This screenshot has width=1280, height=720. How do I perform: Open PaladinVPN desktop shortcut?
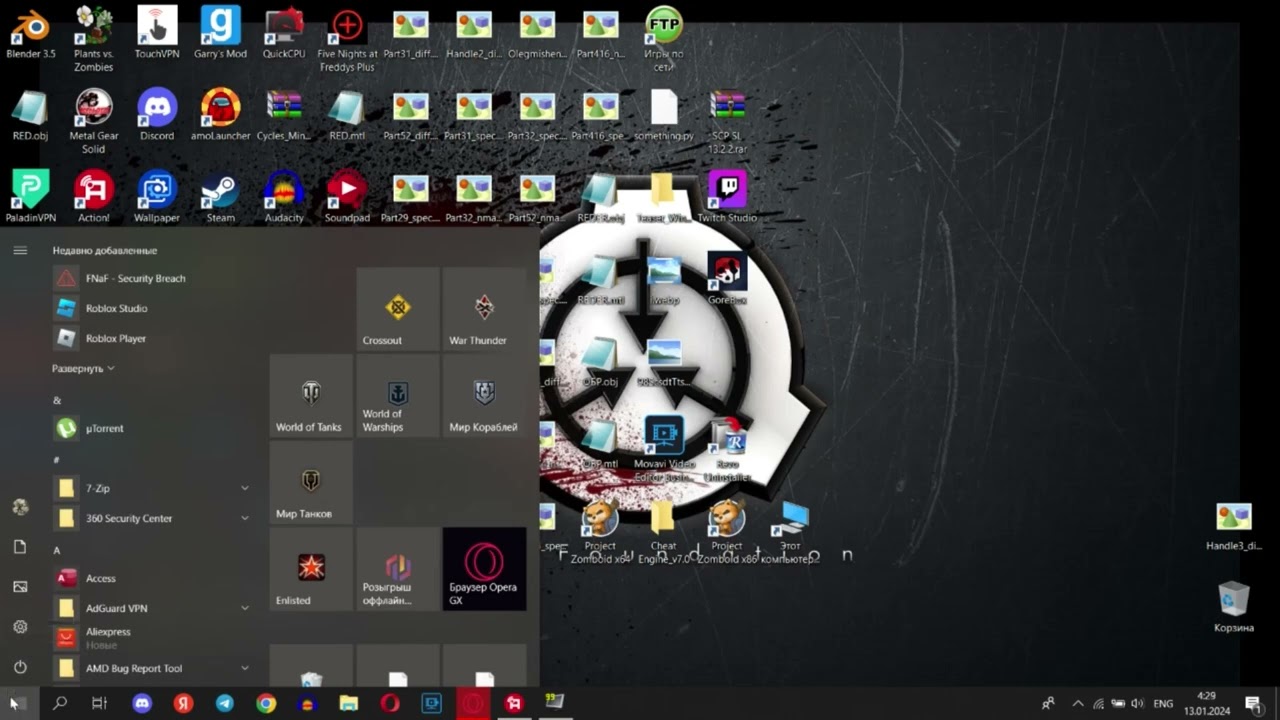30,197
